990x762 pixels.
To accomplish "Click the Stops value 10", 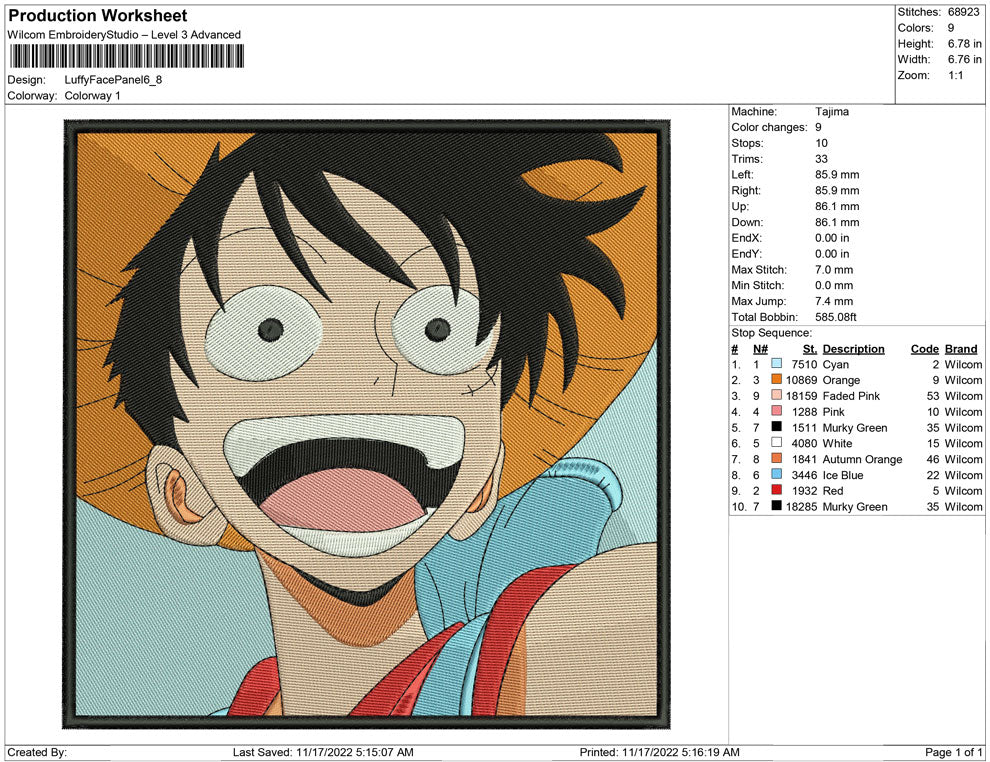I will click(x=821, y=143).
